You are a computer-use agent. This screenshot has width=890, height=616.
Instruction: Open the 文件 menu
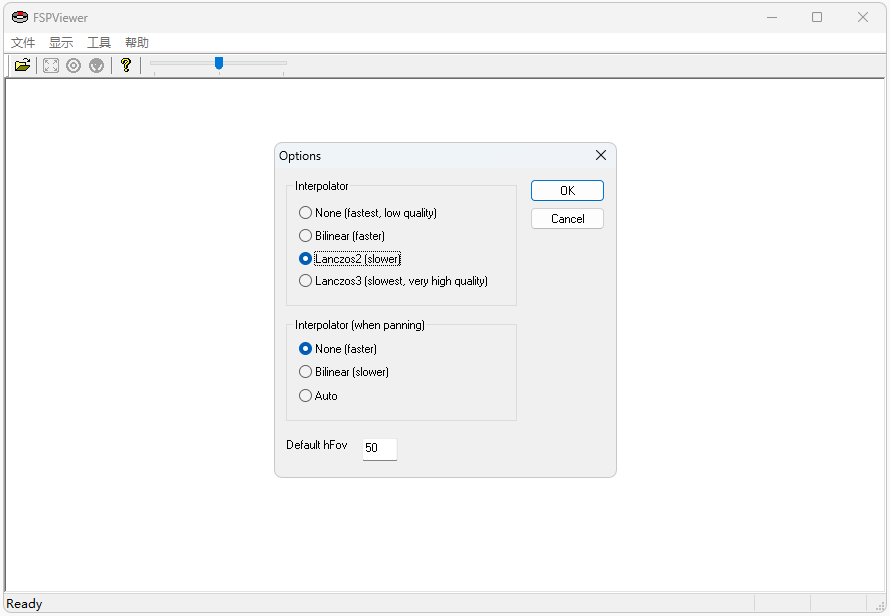click(x=23, y=43)
